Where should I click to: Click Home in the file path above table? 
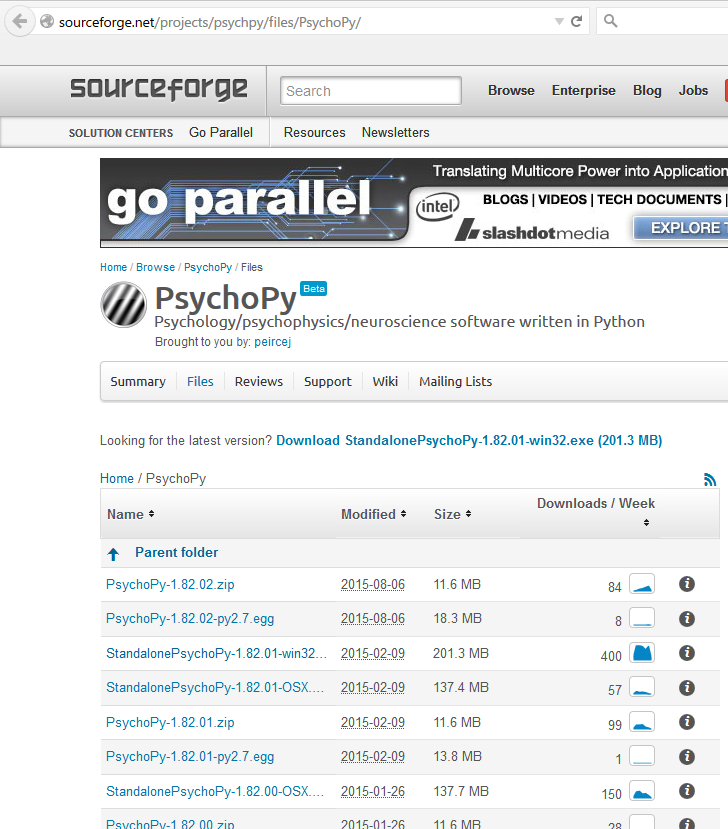click(x=117, y=478)
